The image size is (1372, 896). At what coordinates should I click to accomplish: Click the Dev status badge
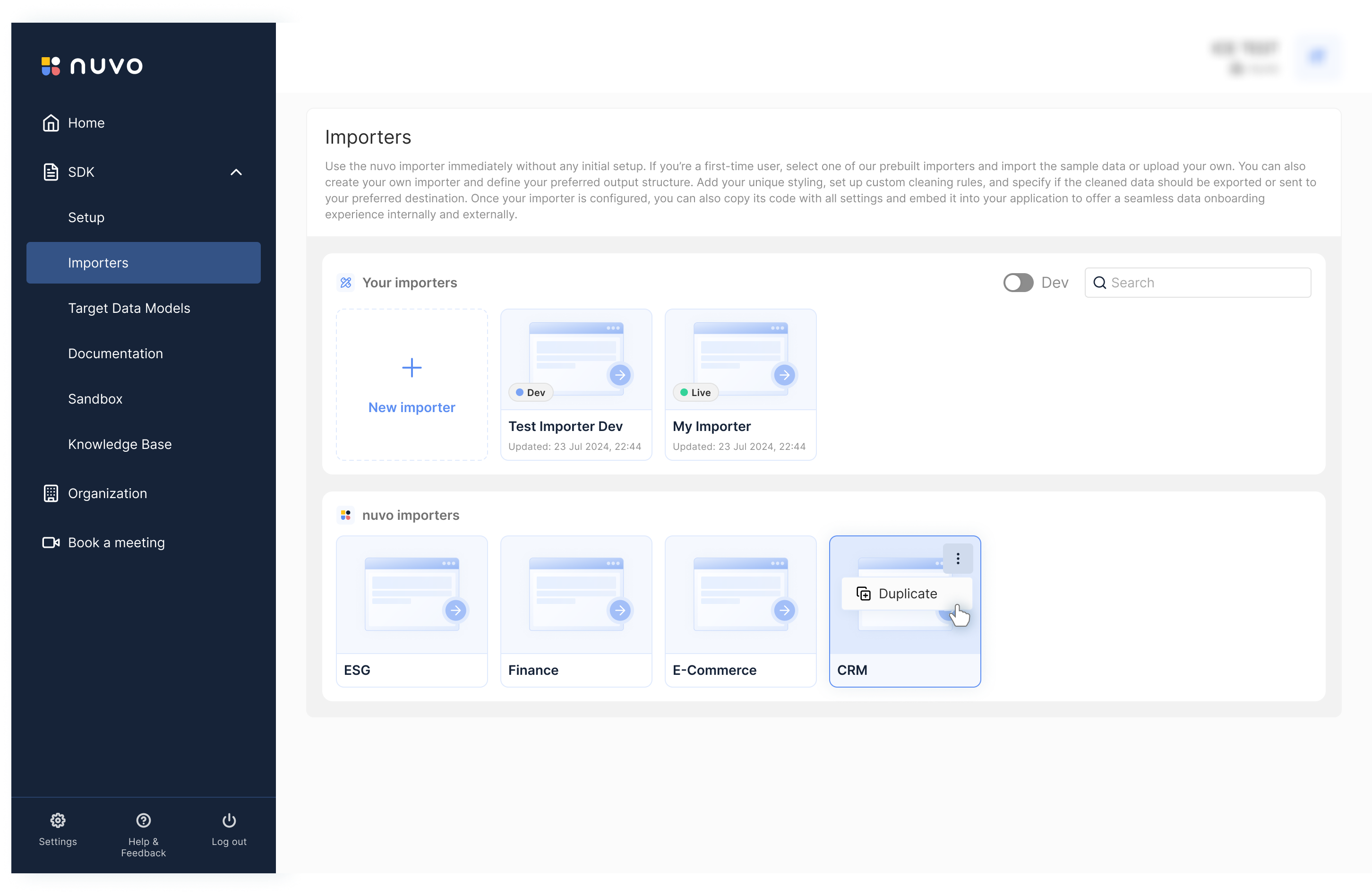(531, 392)
